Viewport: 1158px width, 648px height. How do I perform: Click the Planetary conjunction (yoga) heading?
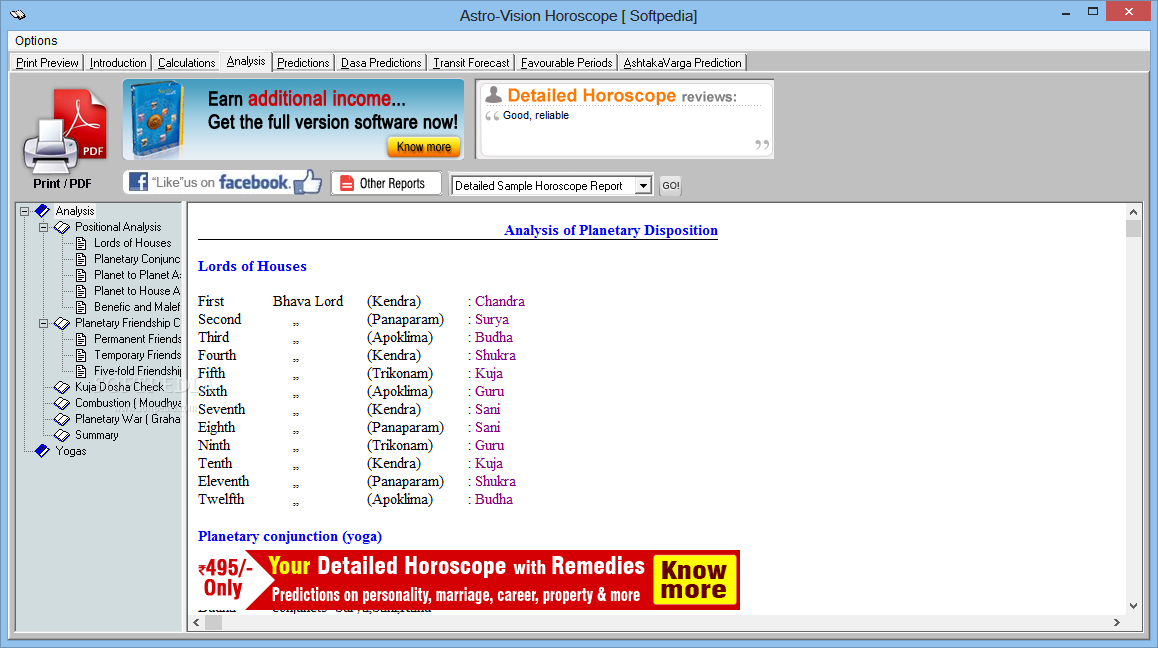click(x=290, y=536)
